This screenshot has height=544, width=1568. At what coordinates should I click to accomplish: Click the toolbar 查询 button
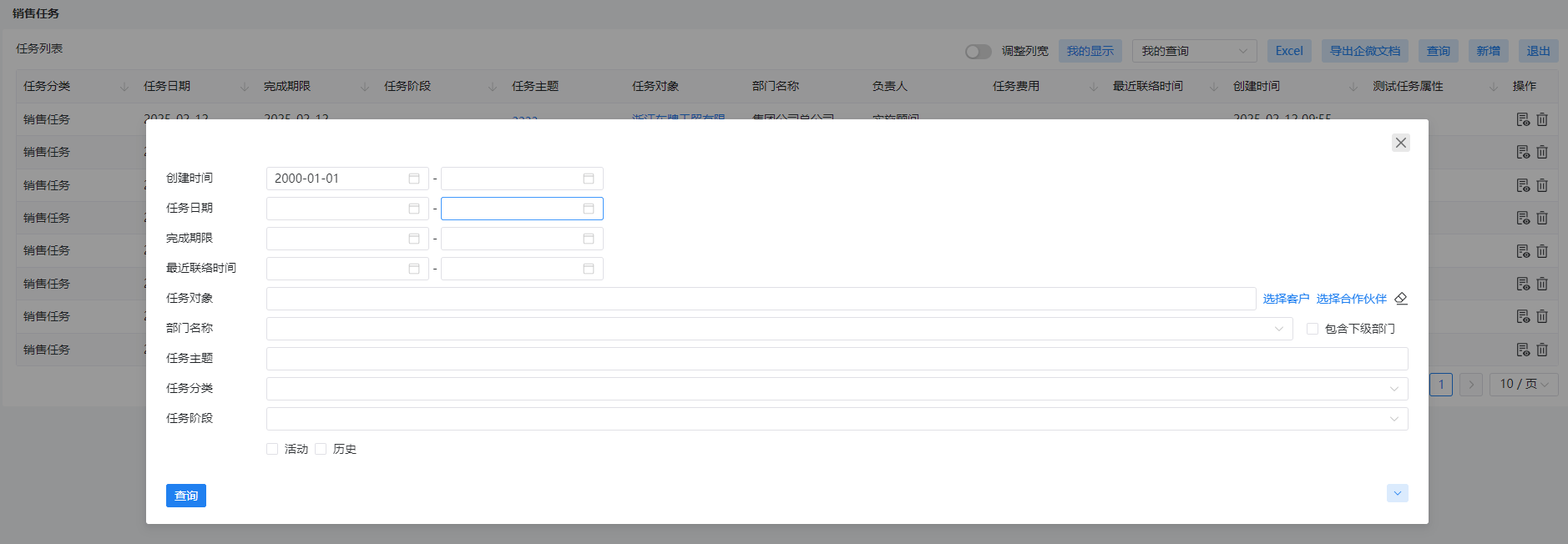(x=1439, y=51)
